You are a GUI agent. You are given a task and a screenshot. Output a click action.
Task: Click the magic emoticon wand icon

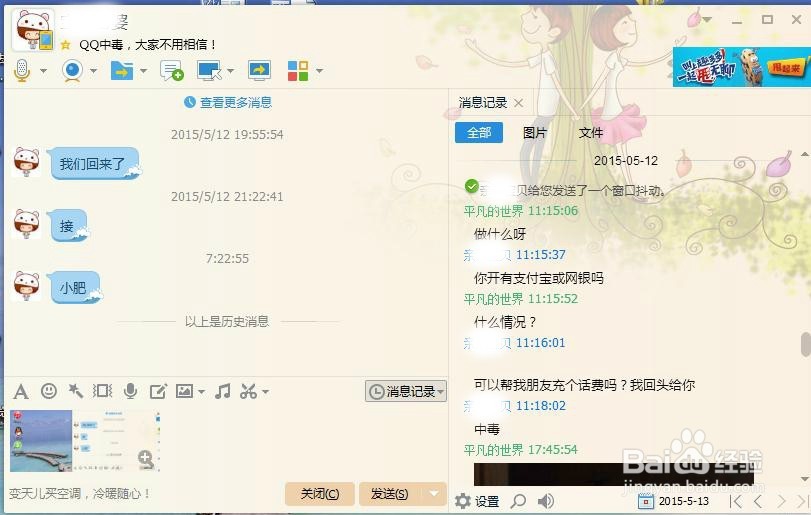(76, 391)
